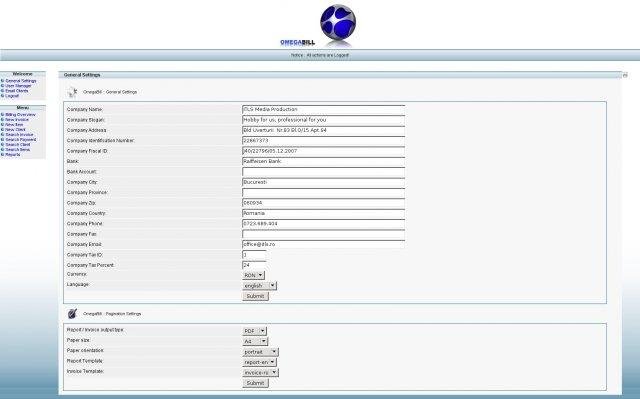Open Search Invoice from the Menu sidebar
Image resolution: width=640 pixels, height=399 pixels.
pyautogui.click(x=19, y=135)
